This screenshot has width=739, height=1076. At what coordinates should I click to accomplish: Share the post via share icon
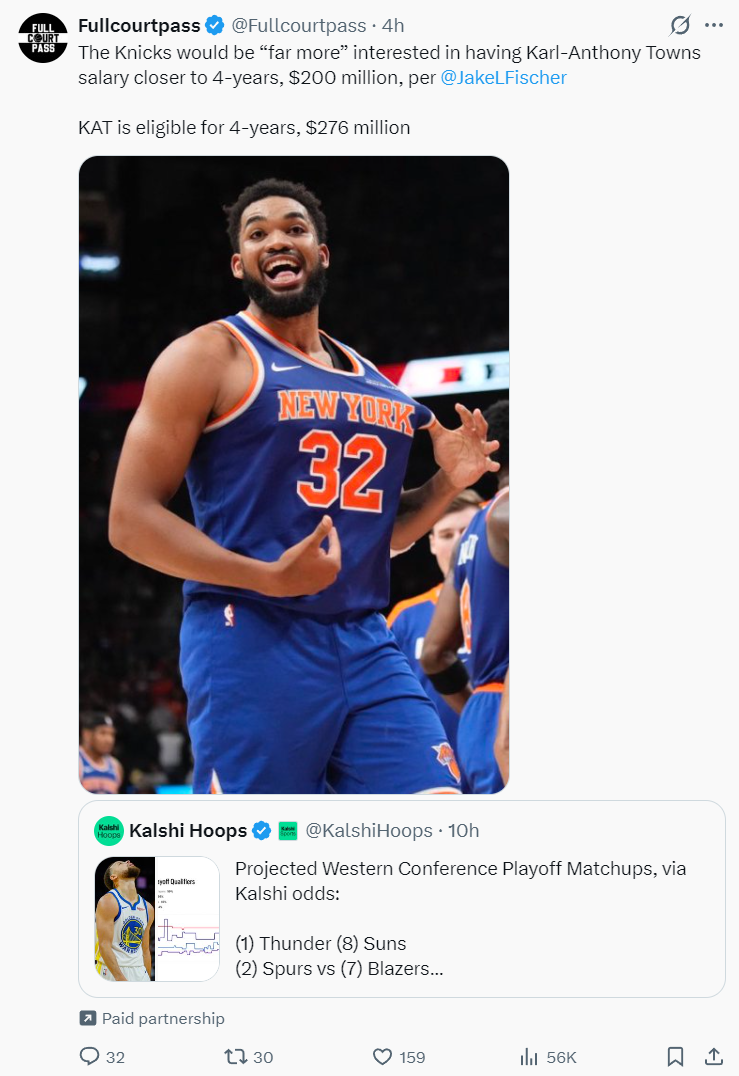pos(714,1057)
